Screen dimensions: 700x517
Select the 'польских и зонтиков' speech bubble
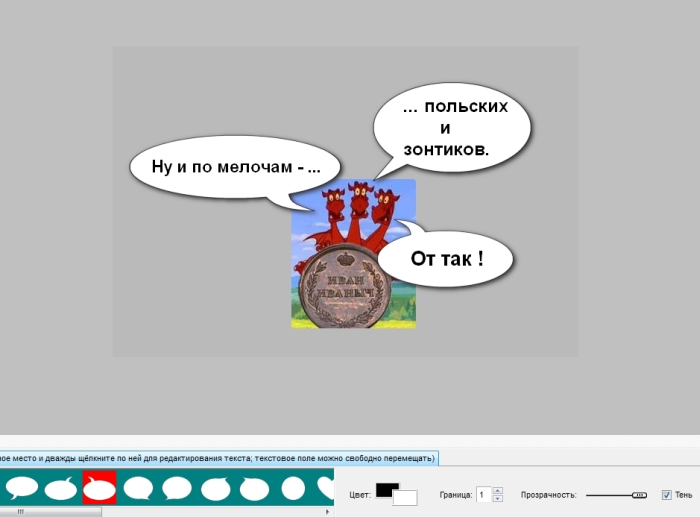tap(452, 128)
